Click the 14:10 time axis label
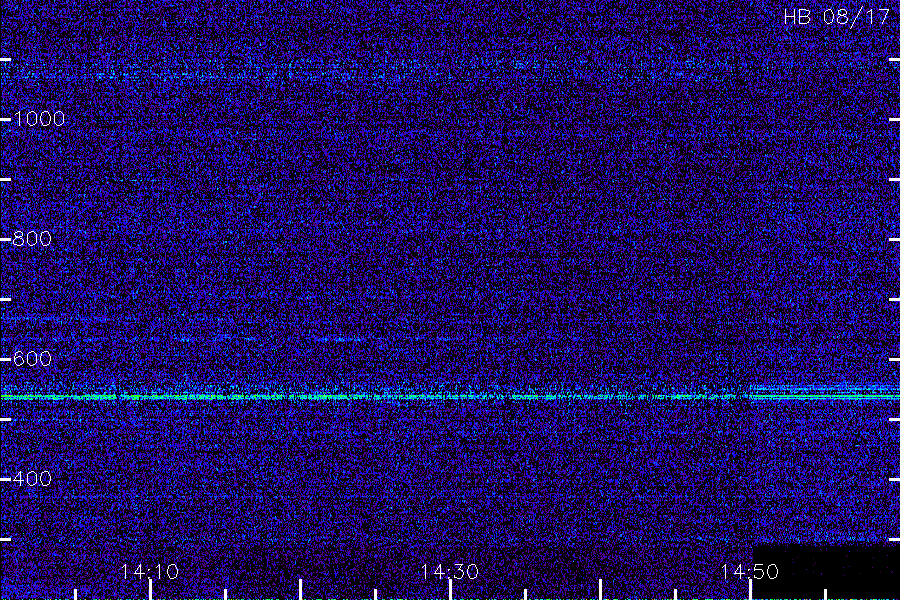This screenshot has height=600, width=900. 150,572
